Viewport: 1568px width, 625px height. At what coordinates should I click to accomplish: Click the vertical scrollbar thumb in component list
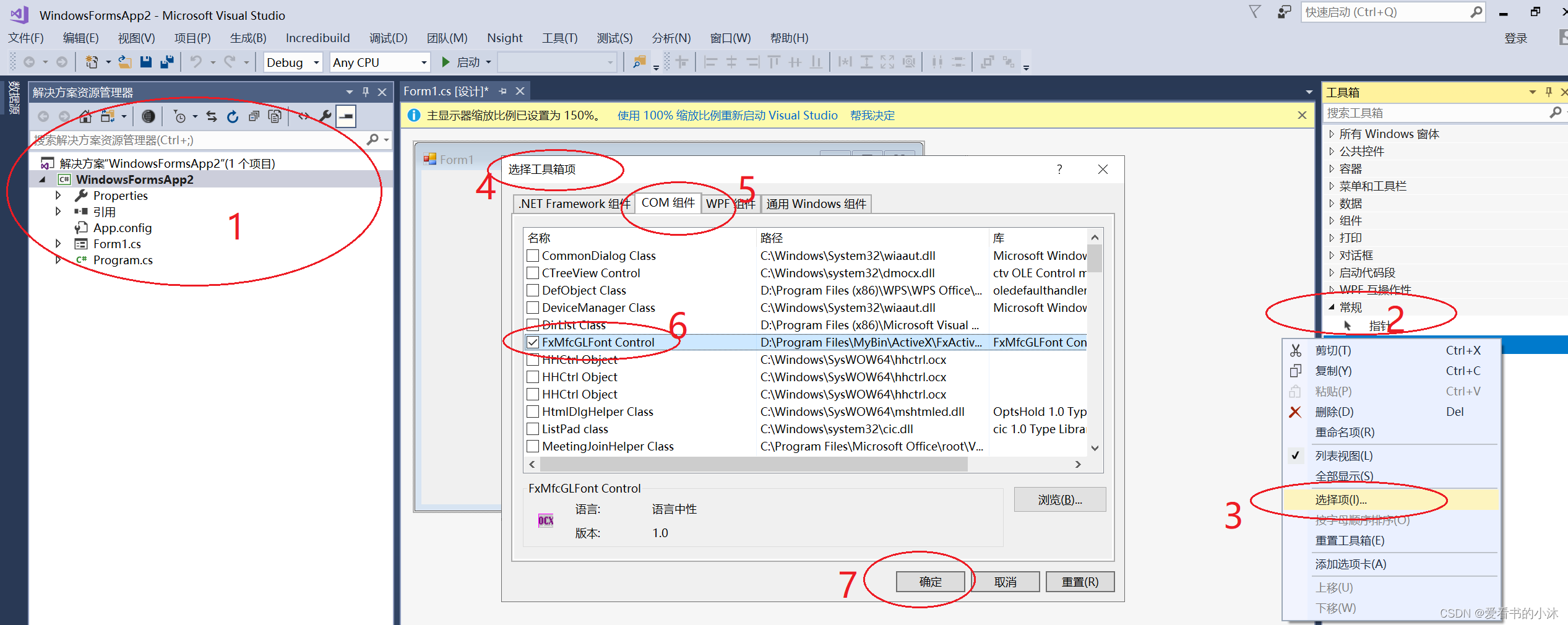coord(1095,259)
